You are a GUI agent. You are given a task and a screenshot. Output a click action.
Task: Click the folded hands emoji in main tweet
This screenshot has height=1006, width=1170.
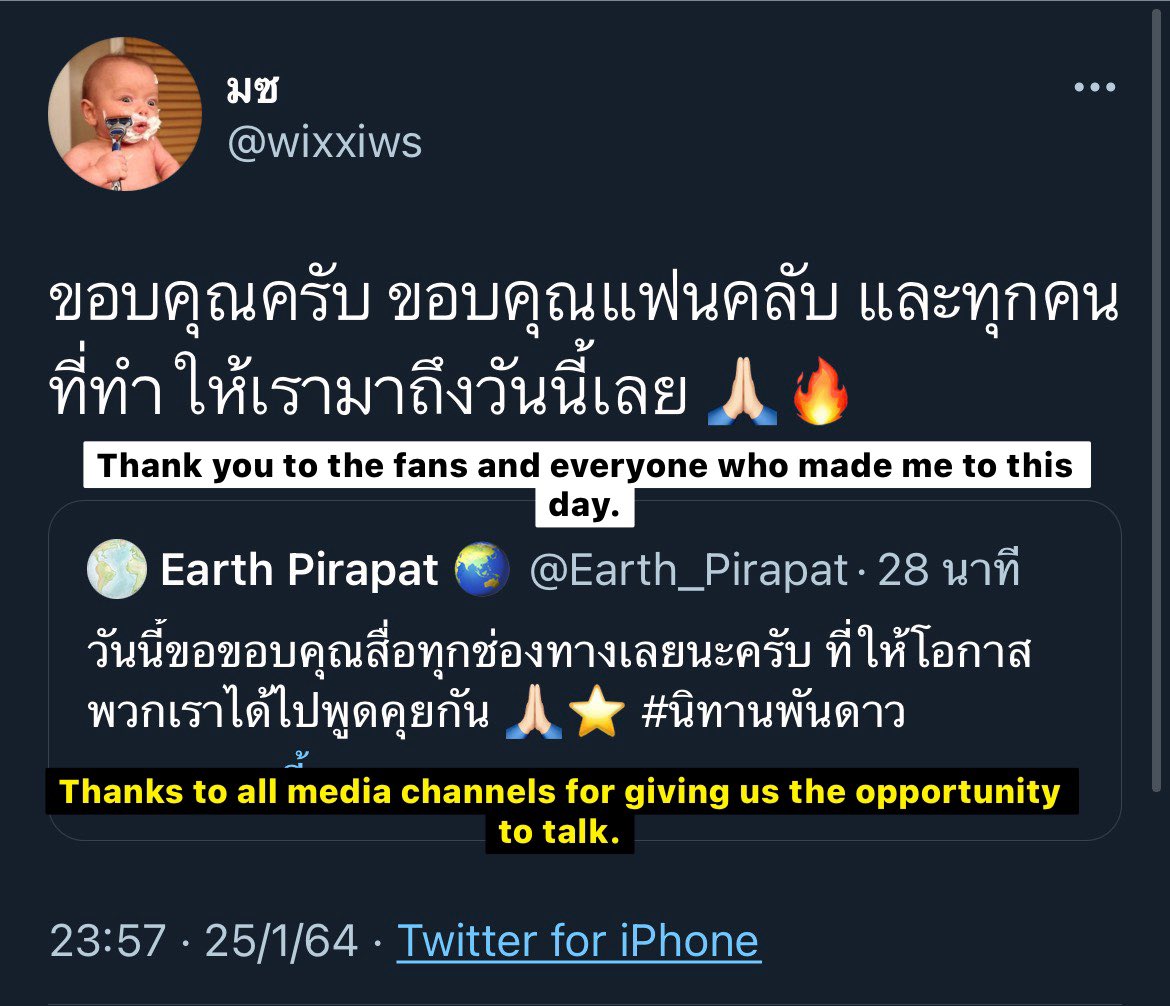pos(742,392)
